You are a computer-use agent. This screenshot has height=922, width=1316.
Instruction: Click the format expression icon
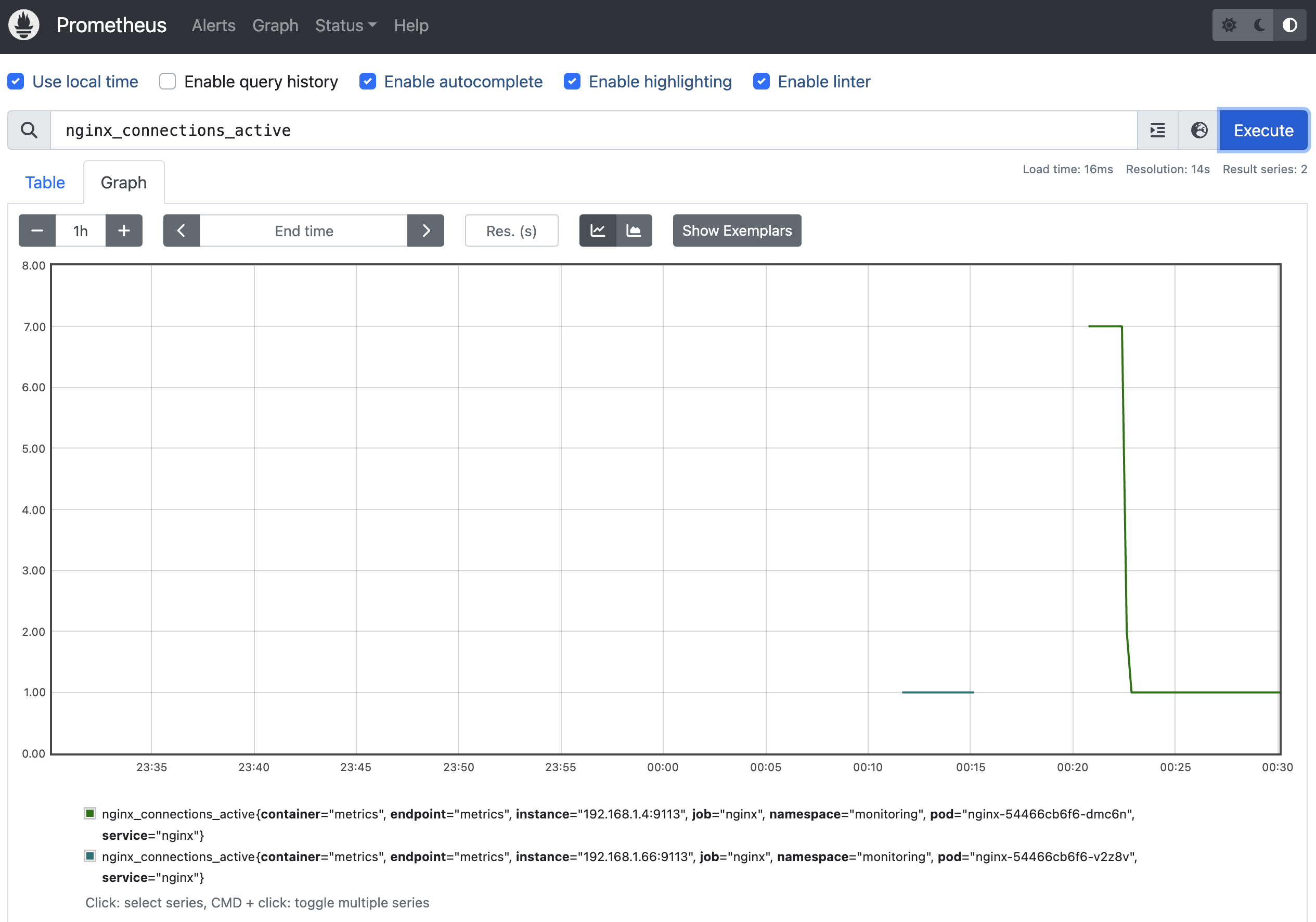(1157, 130)
